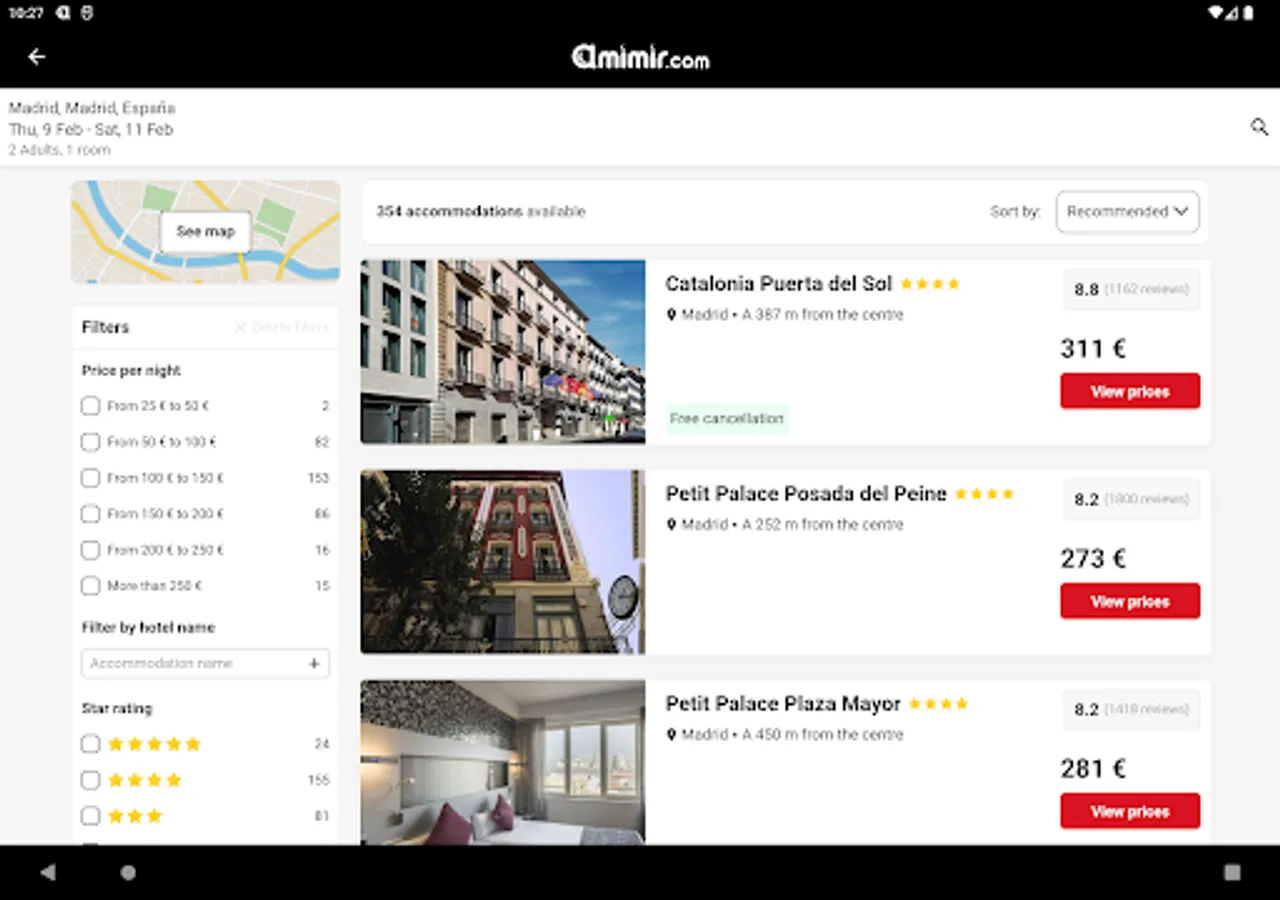Click Price per night heading
Viewport: 1280px width, 900px height.
(131, 371)
